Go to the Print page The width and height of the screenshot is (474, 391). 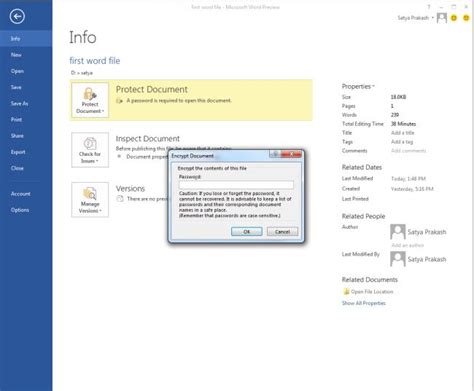click(x=26, y=120)
